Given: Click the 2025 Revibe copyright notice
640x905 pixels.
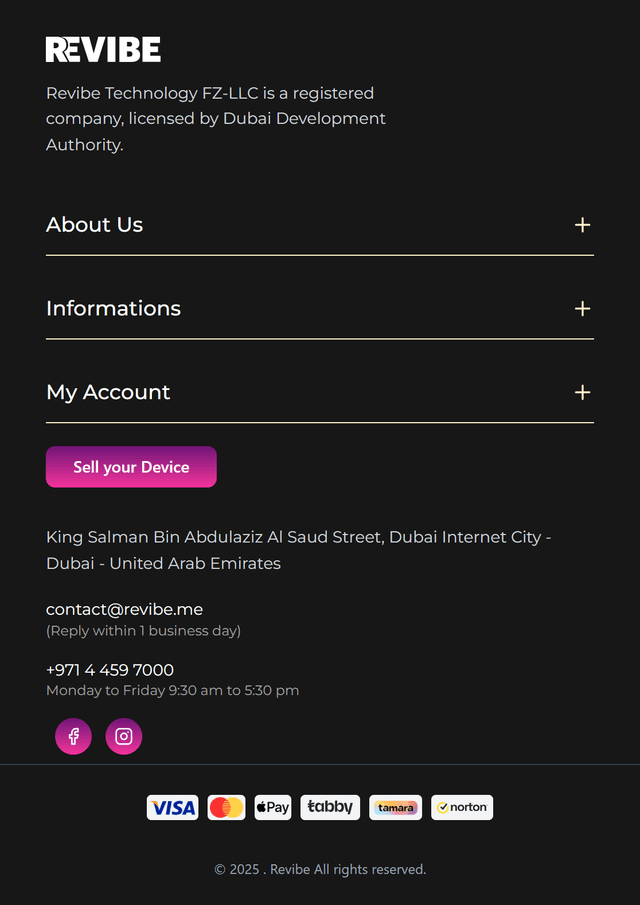Looking at the screenshot, I should [x=320, y=870].
